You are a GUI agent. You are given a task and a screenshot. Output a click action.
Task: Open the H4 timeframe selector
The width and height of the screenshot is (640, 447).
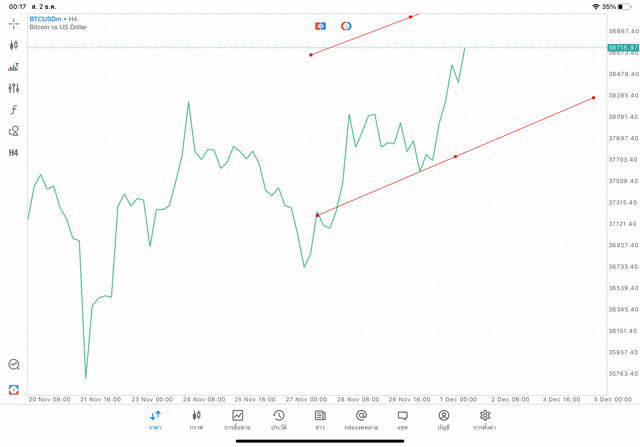(x=14, y=153)
